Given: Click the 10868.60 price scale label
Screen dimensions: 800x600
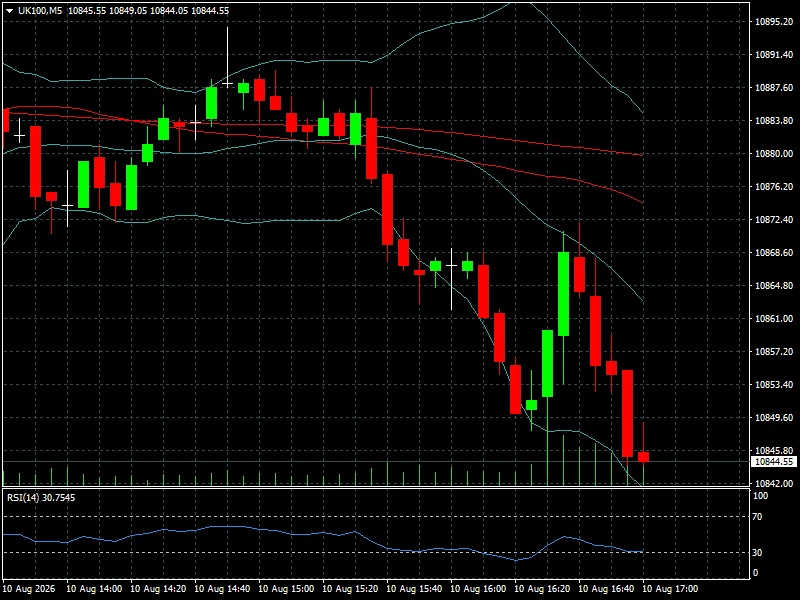Looking at the screenshot, I should tap(774, 253).
